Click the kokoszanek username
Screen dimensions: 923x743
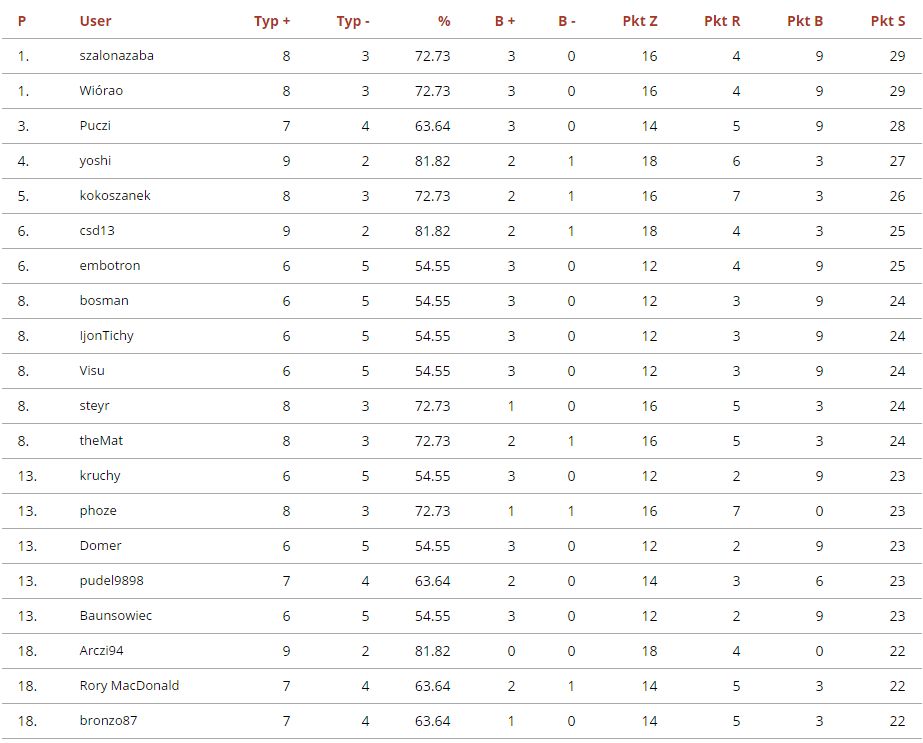point(115,196)
